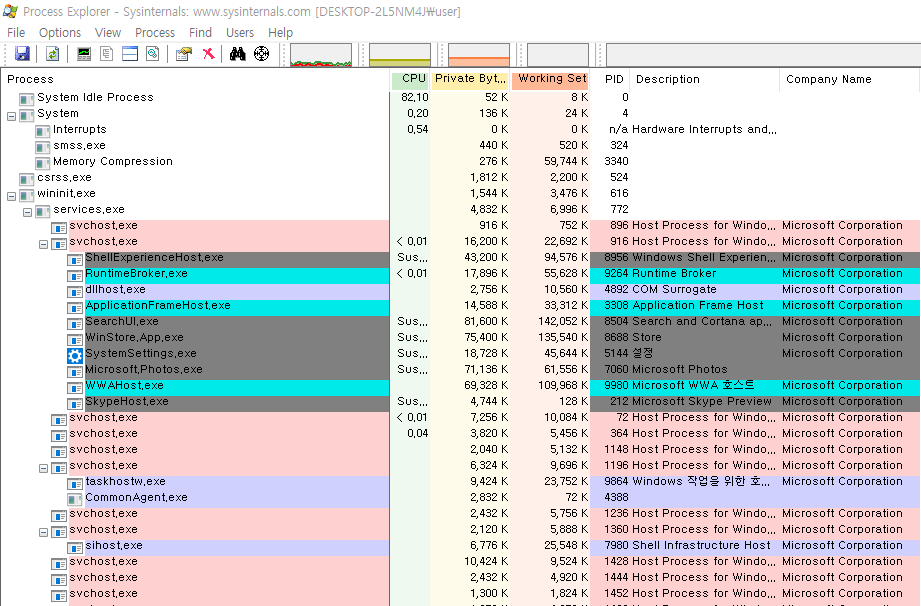
Task: Sort by the Description column header
Action: tap(704, 79)
